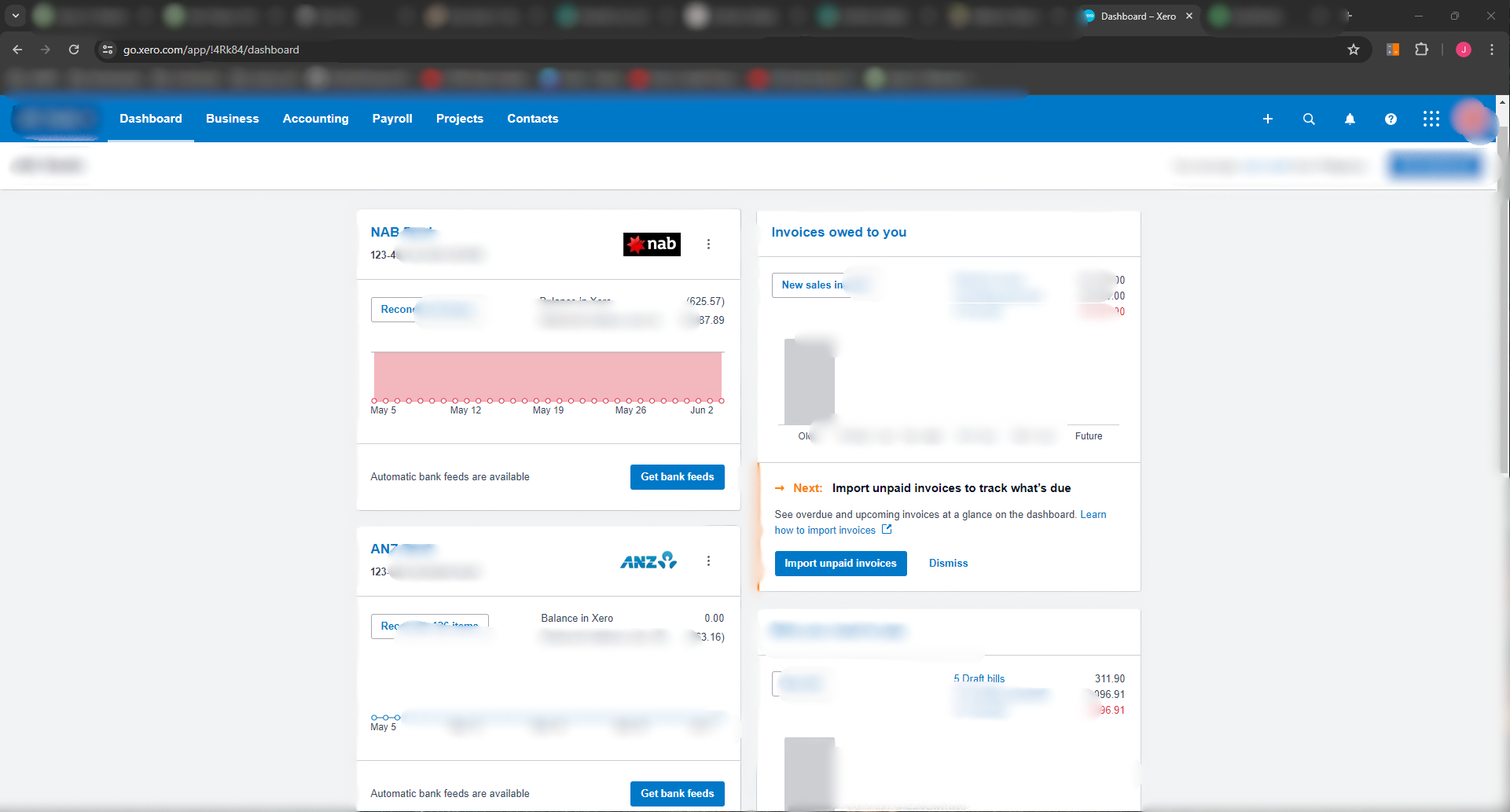Click 'Balance in Xero' in the ANZ card

click(x=577, y=619)
